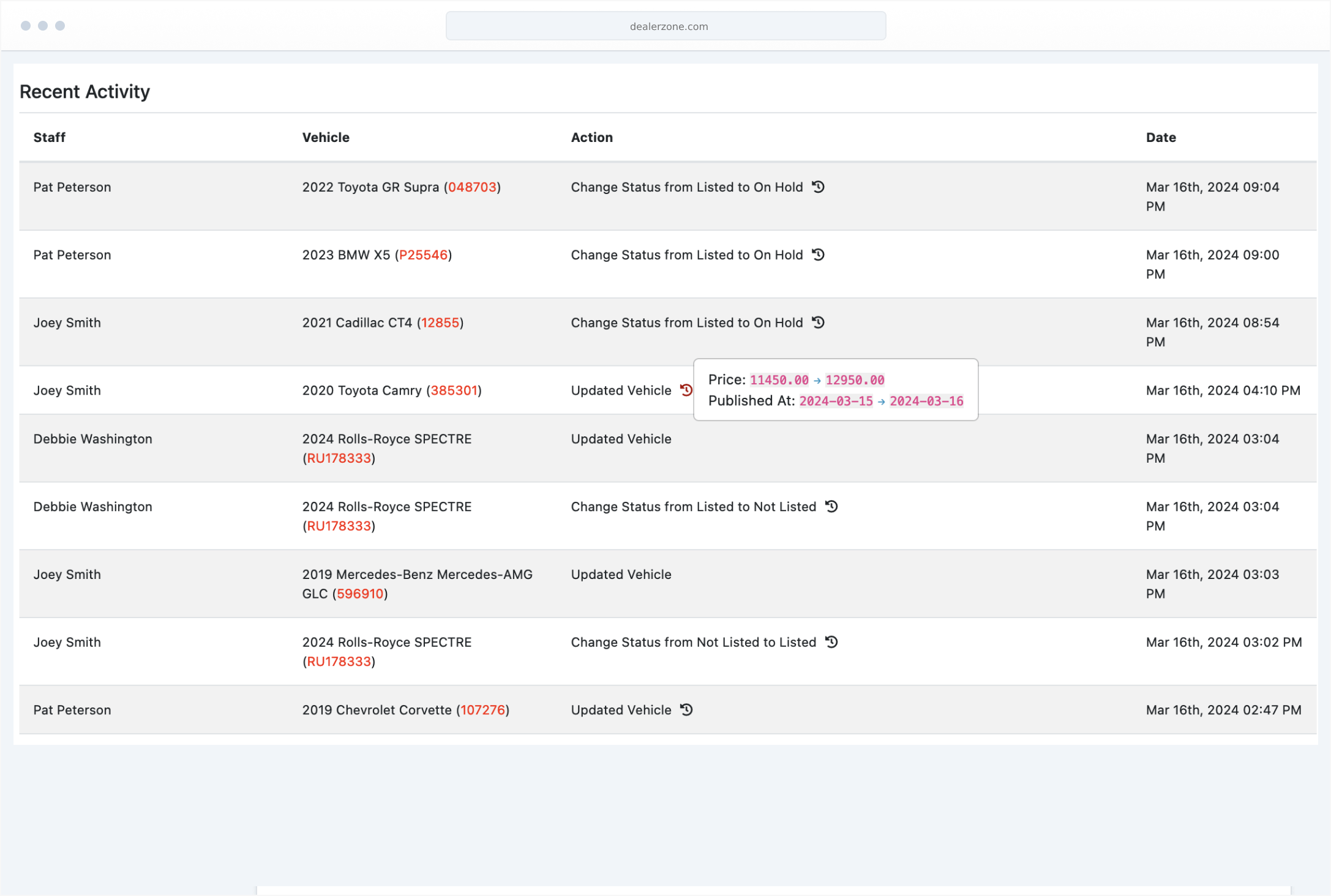
Task: Open RU178333 link in Joey Smith's row
Action: coord(339,662)
